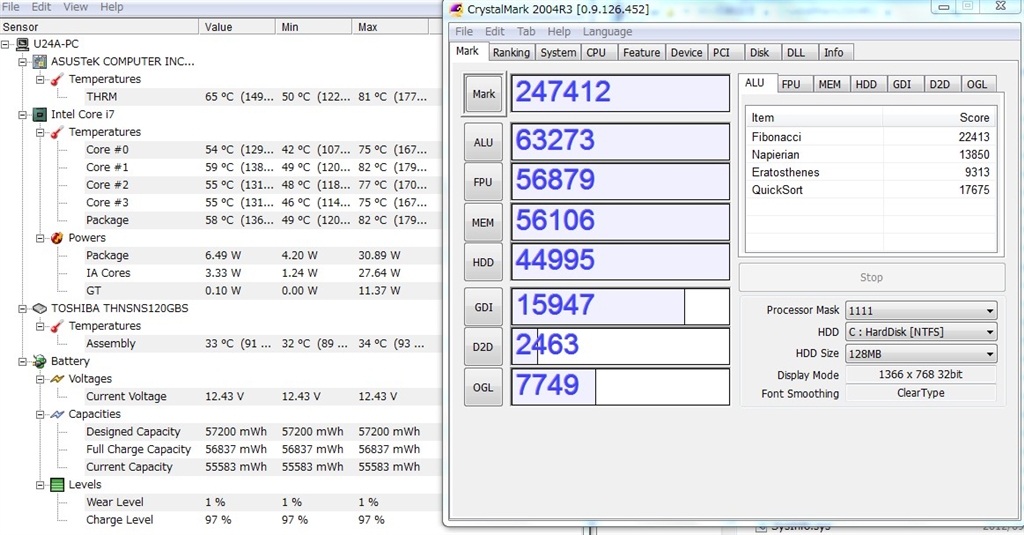
Task: Open the HDD drive selection dropdown
Action: [921, 332]
